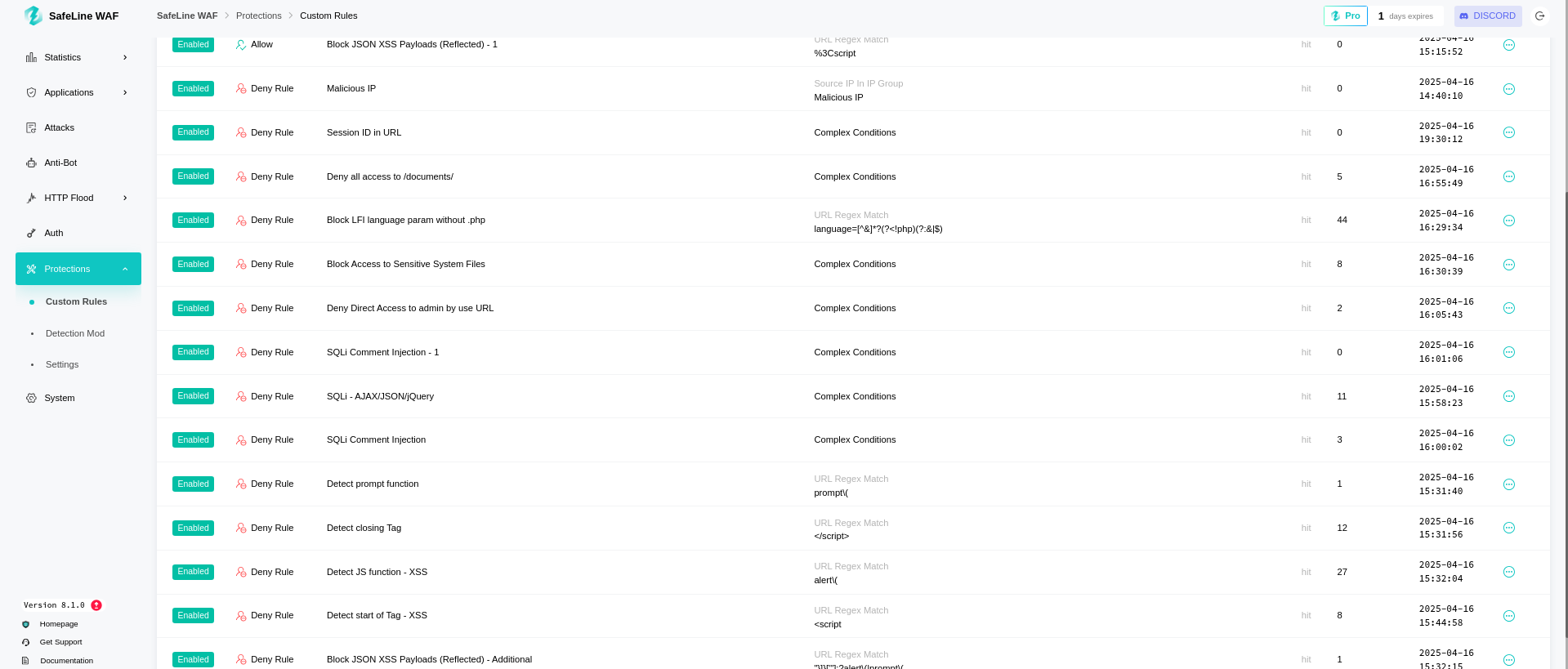The width and height of the screenshot is (1568, 669).
Task: Click the Homepage shield icon
Action: (25, 624)
